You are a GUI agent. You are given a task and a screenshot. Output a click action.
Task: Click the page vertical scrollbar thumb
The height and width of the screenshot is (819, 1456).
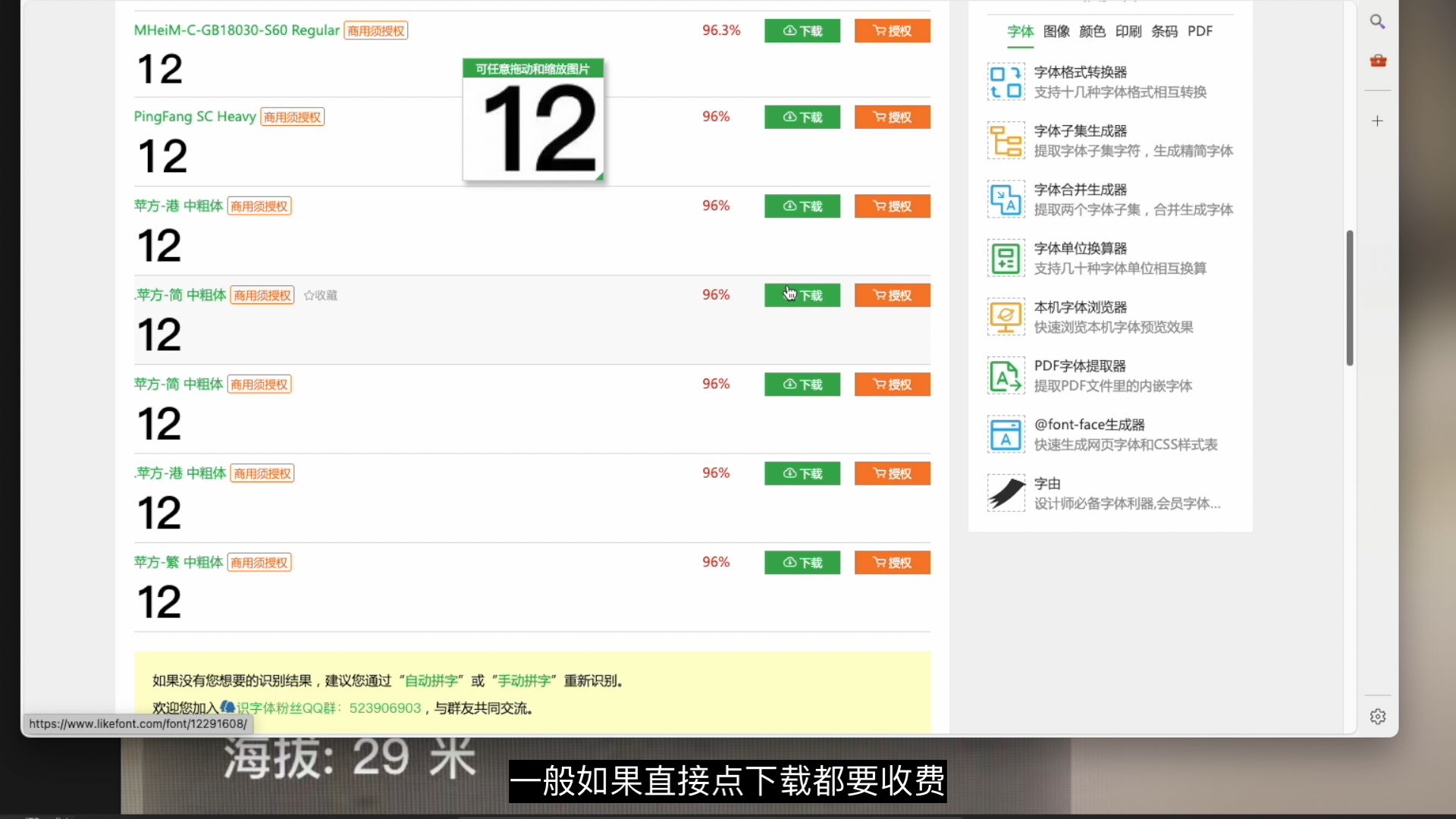point(1350,298)
